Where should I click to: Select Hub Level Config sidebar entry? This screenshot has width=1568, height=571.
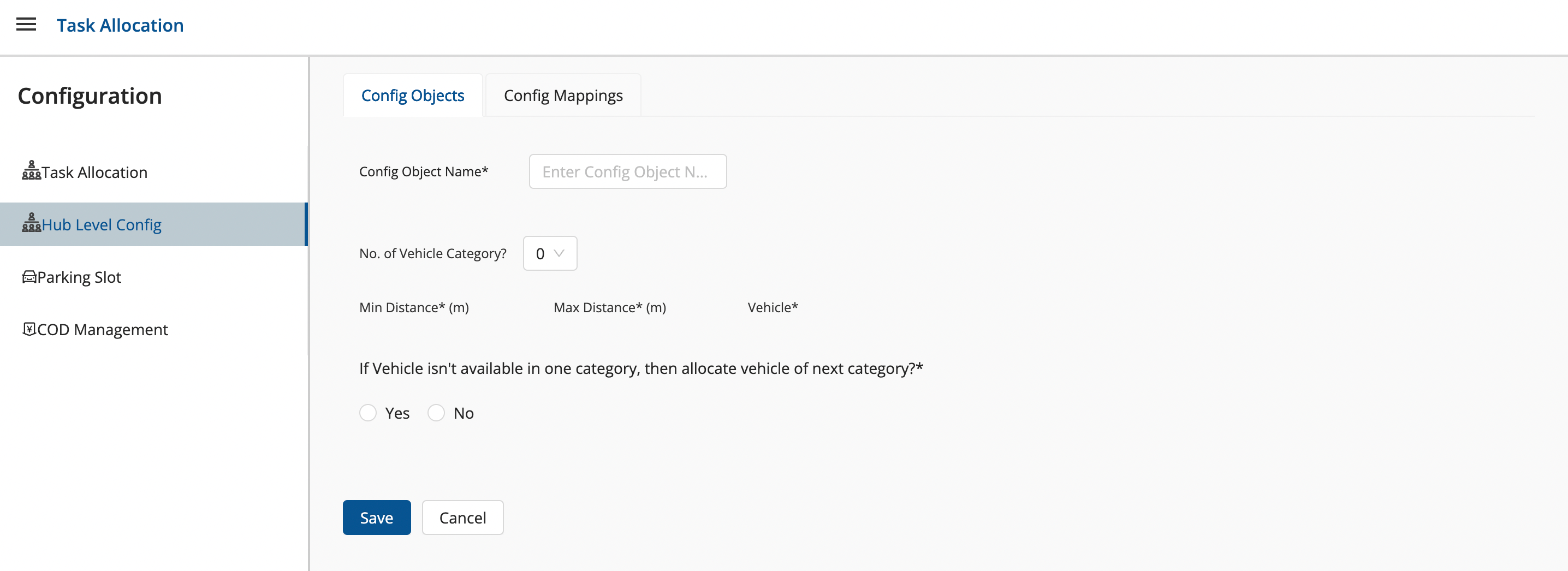(x=101, y=225)
